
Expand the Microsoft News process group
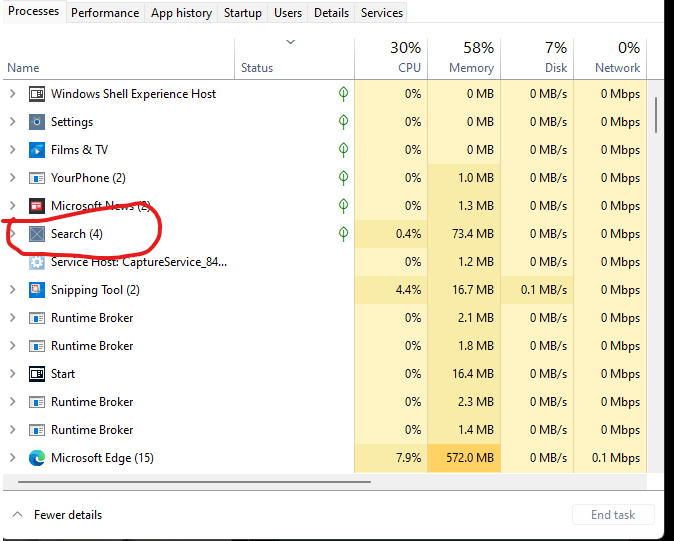pyautogui.click(x=12, y=206)
